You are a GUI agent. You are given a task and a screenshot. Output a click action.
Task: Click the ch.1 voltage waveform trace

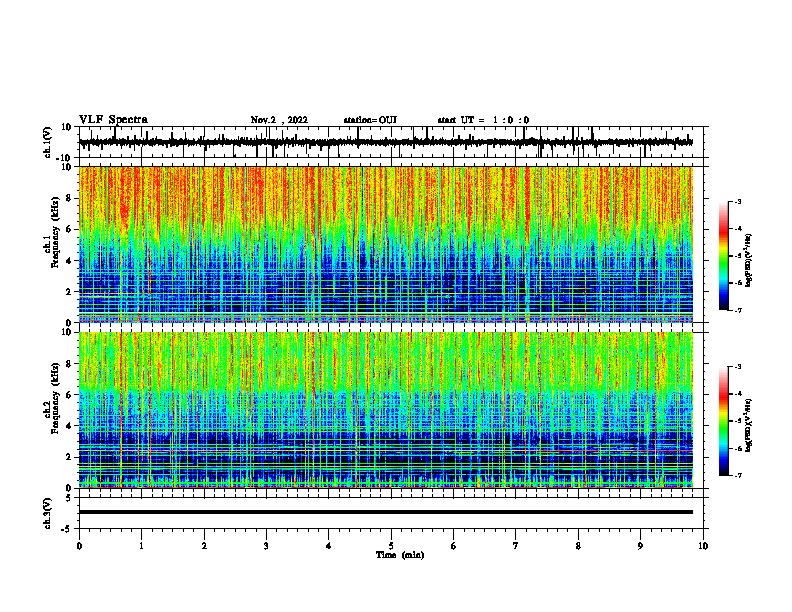(385, 142)
